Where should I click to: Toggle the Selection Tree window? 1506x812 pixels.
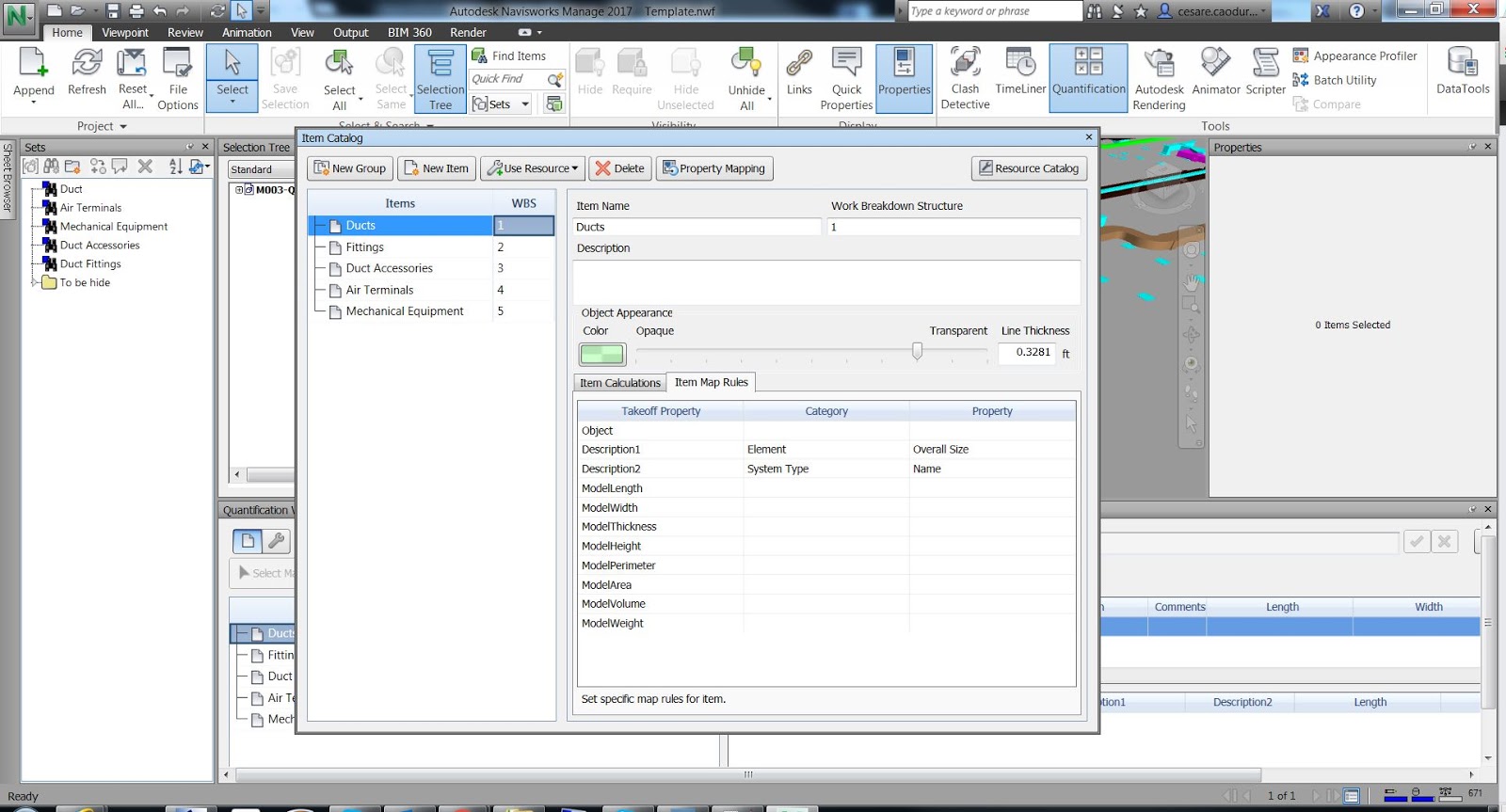click(x=441, y=79)
